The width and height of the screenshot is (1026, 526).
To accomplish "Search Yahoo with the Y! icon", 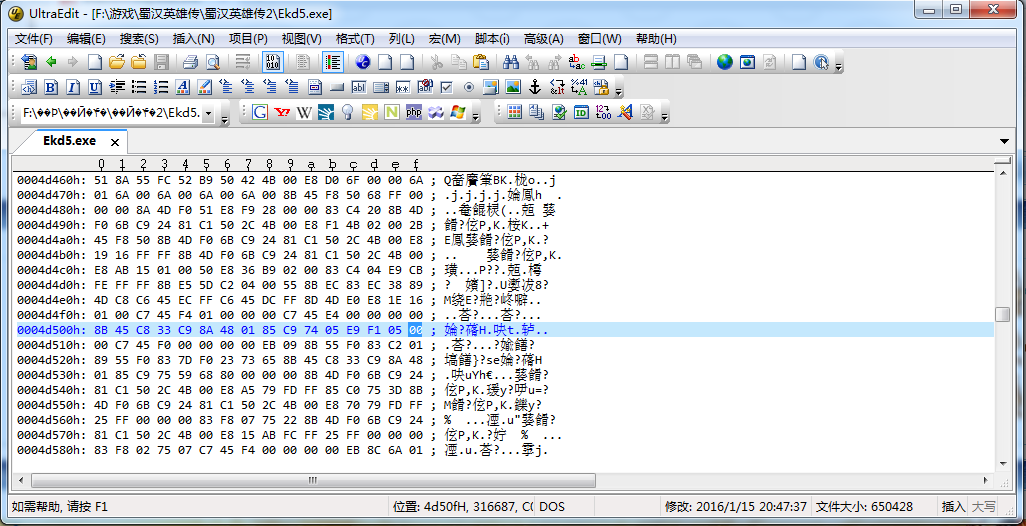I will click(x=282, y=113).
